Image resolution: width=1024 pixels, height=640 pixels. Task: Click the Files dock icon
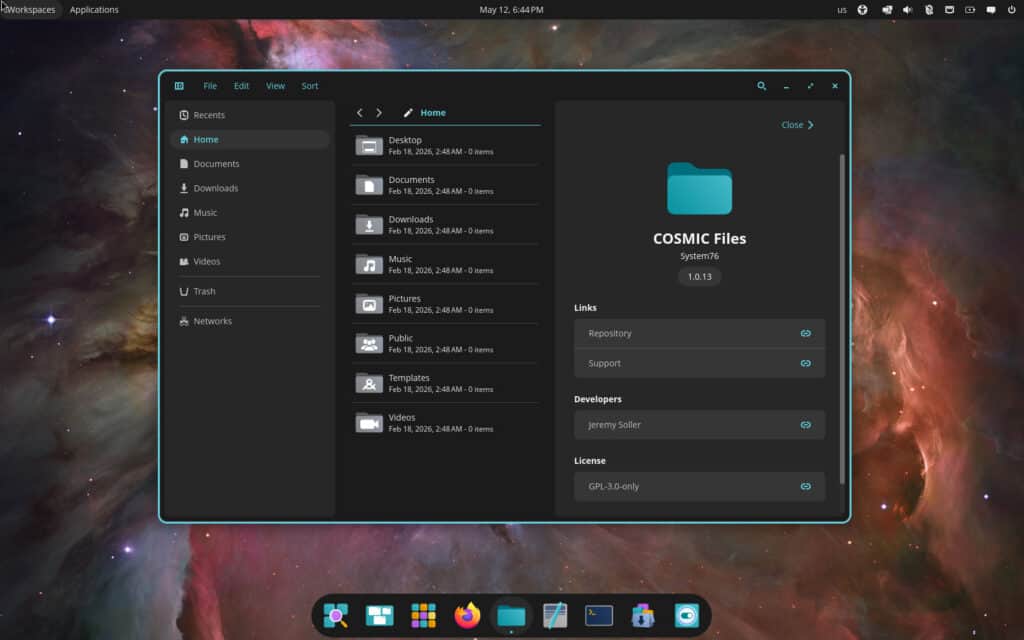coord(511,615)
